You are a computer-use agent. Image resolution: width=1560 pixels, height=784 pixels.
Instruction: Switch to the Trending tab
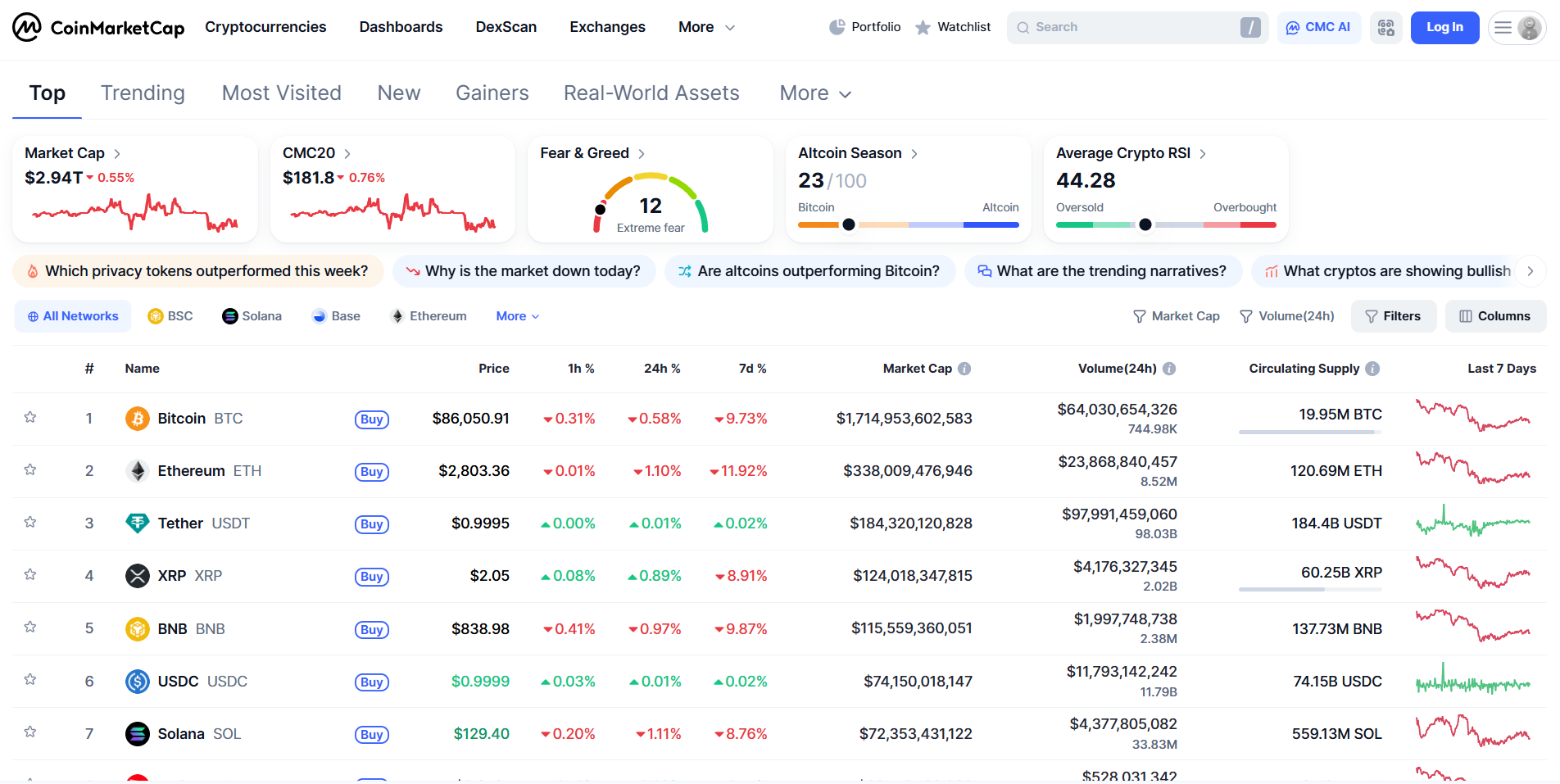coord(143,93)
